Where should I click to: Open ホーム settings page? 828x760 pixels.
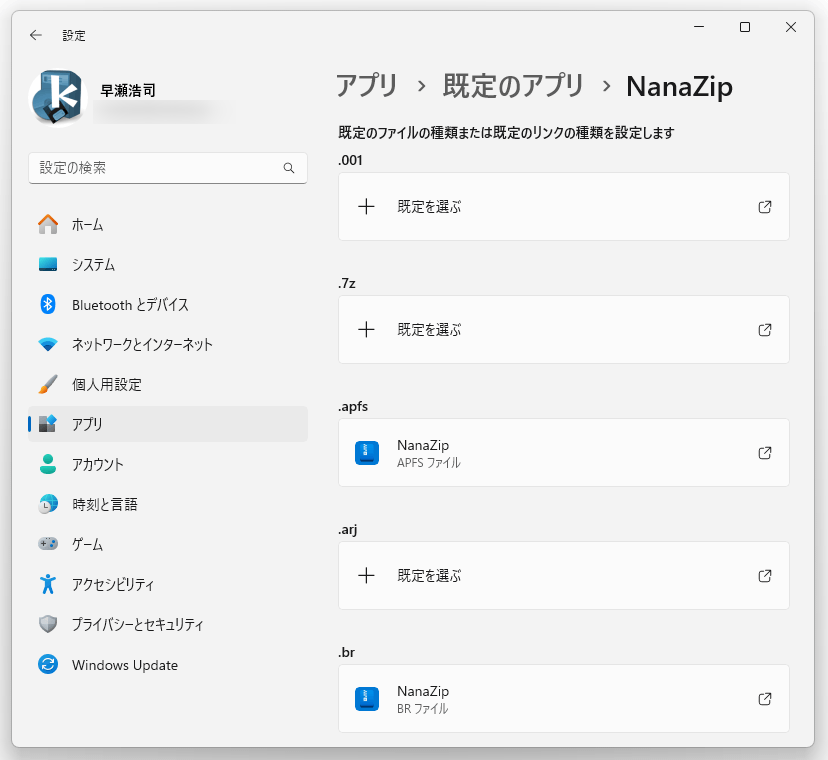(168, 224)
